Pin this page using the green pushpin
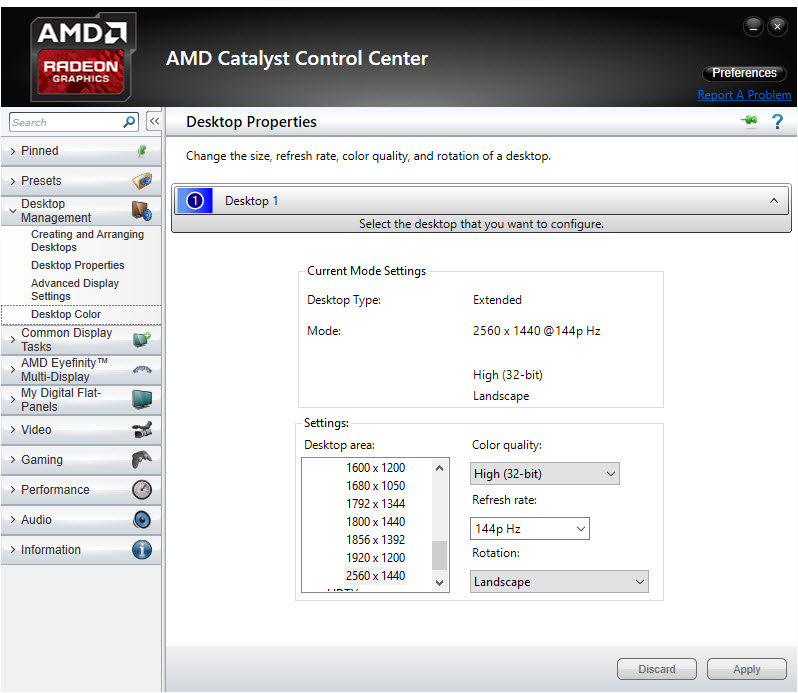 coord(749,121)
